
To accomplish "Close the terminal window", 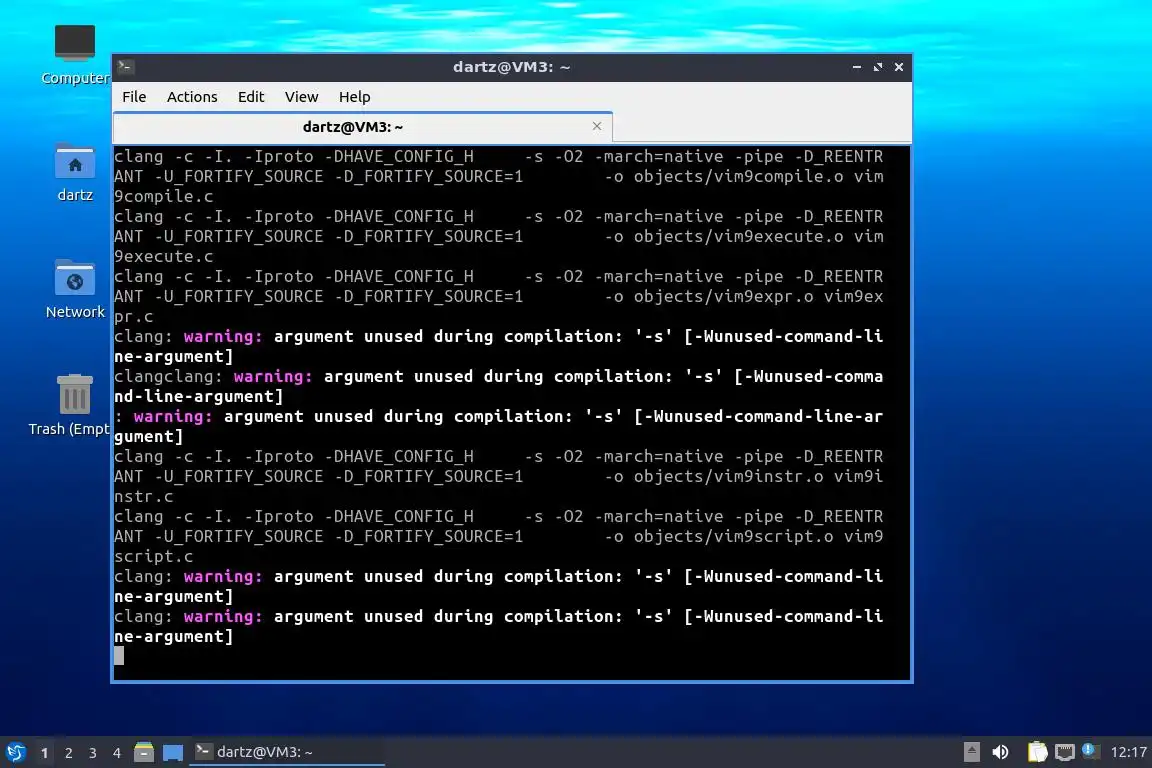I will 899,67.
